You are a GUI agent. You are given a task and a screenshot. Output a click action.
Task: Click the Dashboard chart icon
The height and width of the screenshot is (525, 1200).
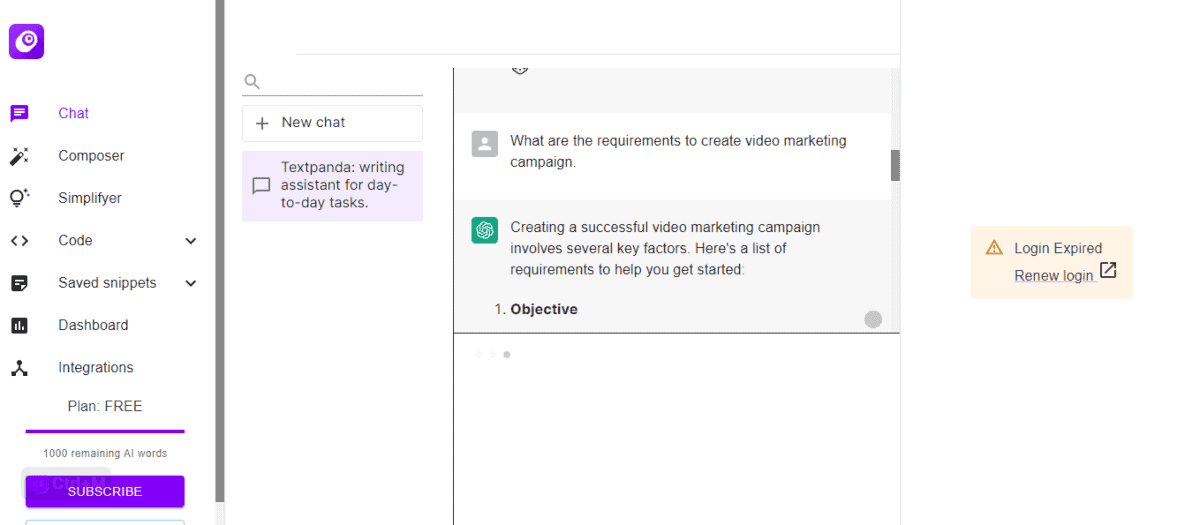pyautogui.click(x=19, y=325)
